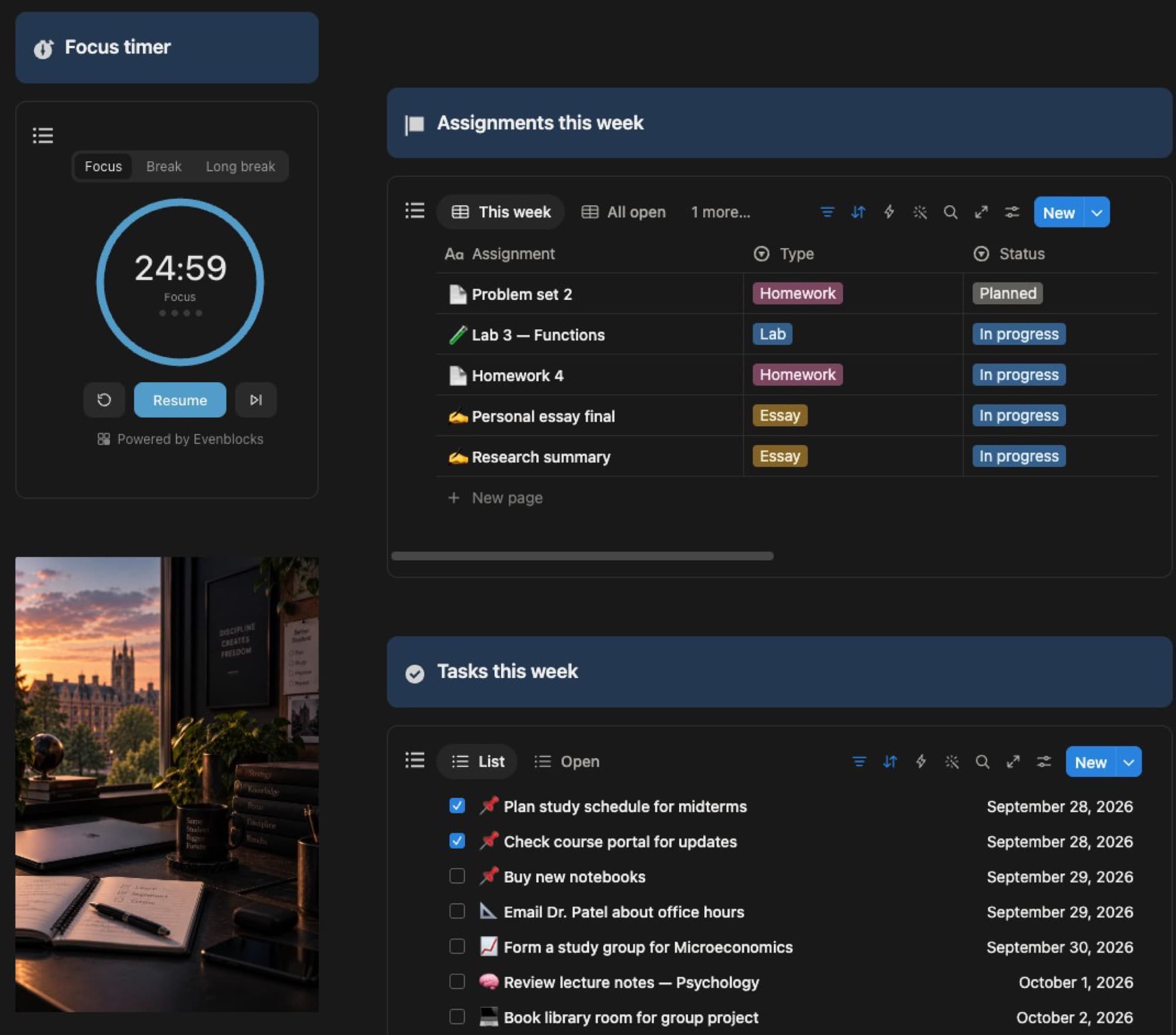The height and width of the screenshot is (1035, 1176).
Task: Open view settings icon in Tasks toolbar
Action: pyautogui.click(x=1044, y=762)
